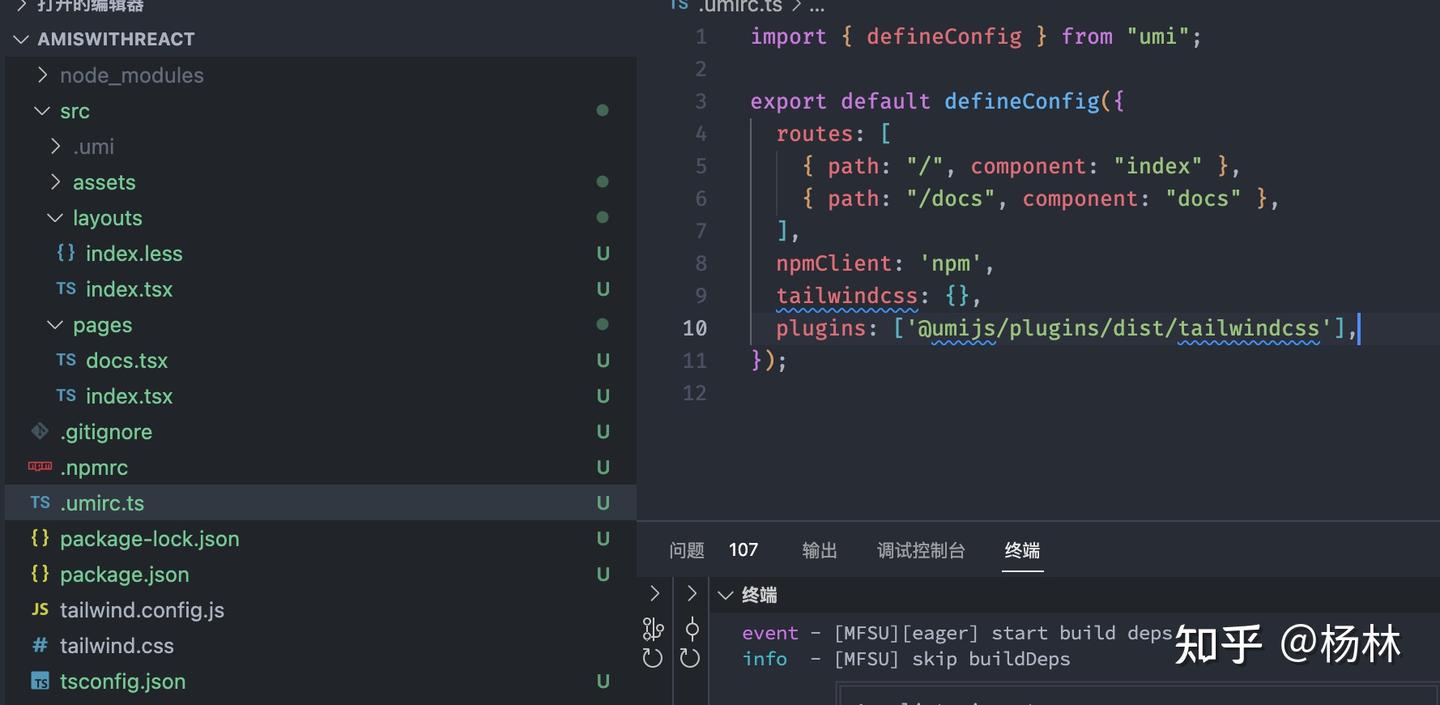Click the hash icon beside tailwind.css

(x=40, y=646)
